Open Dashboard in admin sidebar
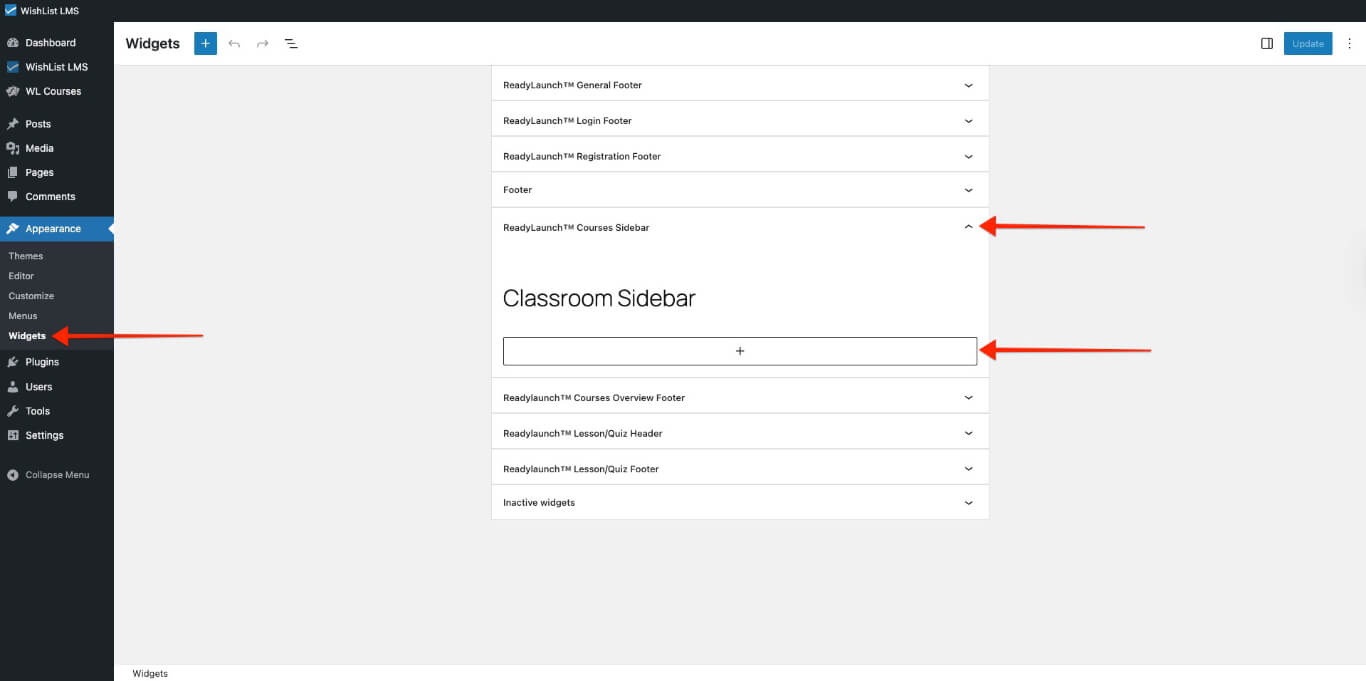The width and height of the screenshot is (1366, 681). point(50,43)
